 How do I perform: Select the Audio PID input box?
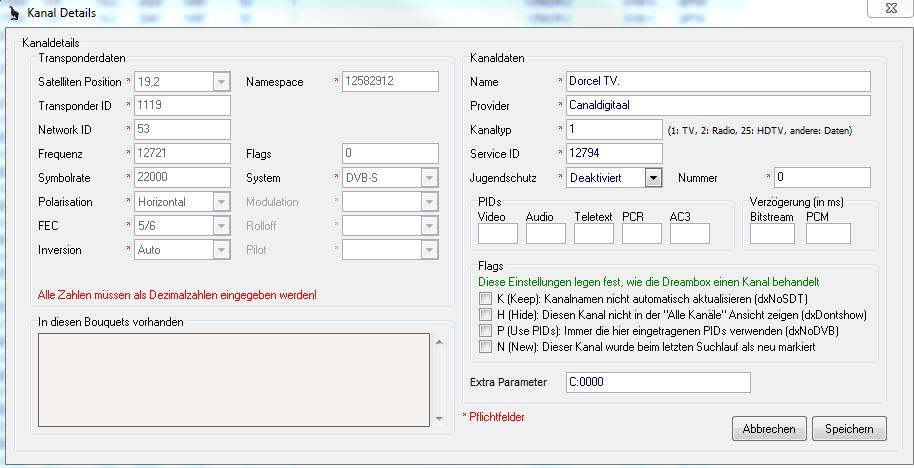[546, 234]
